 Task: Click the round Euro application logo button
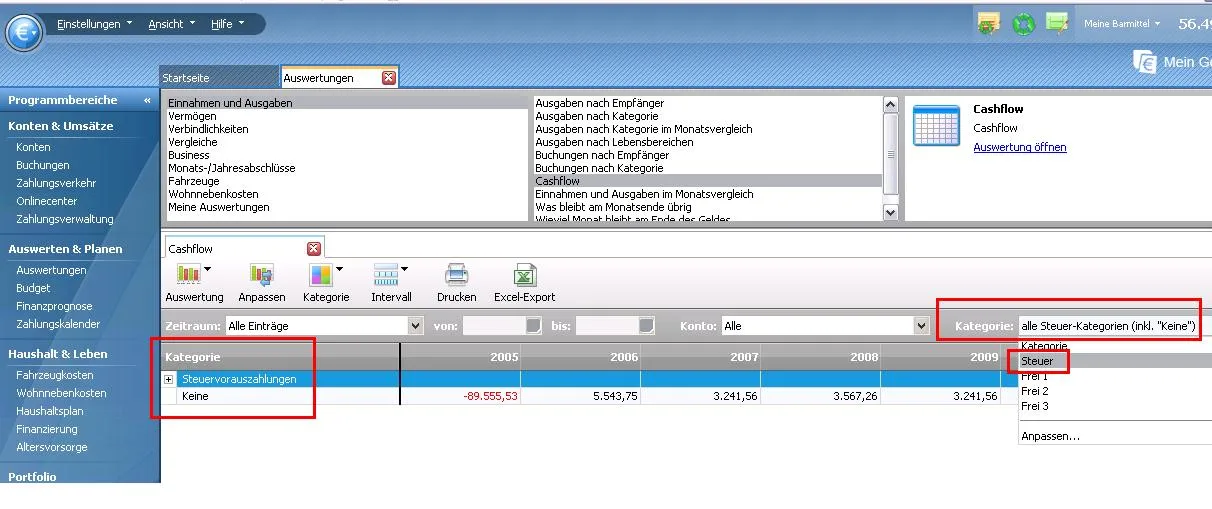pos(24,33)
